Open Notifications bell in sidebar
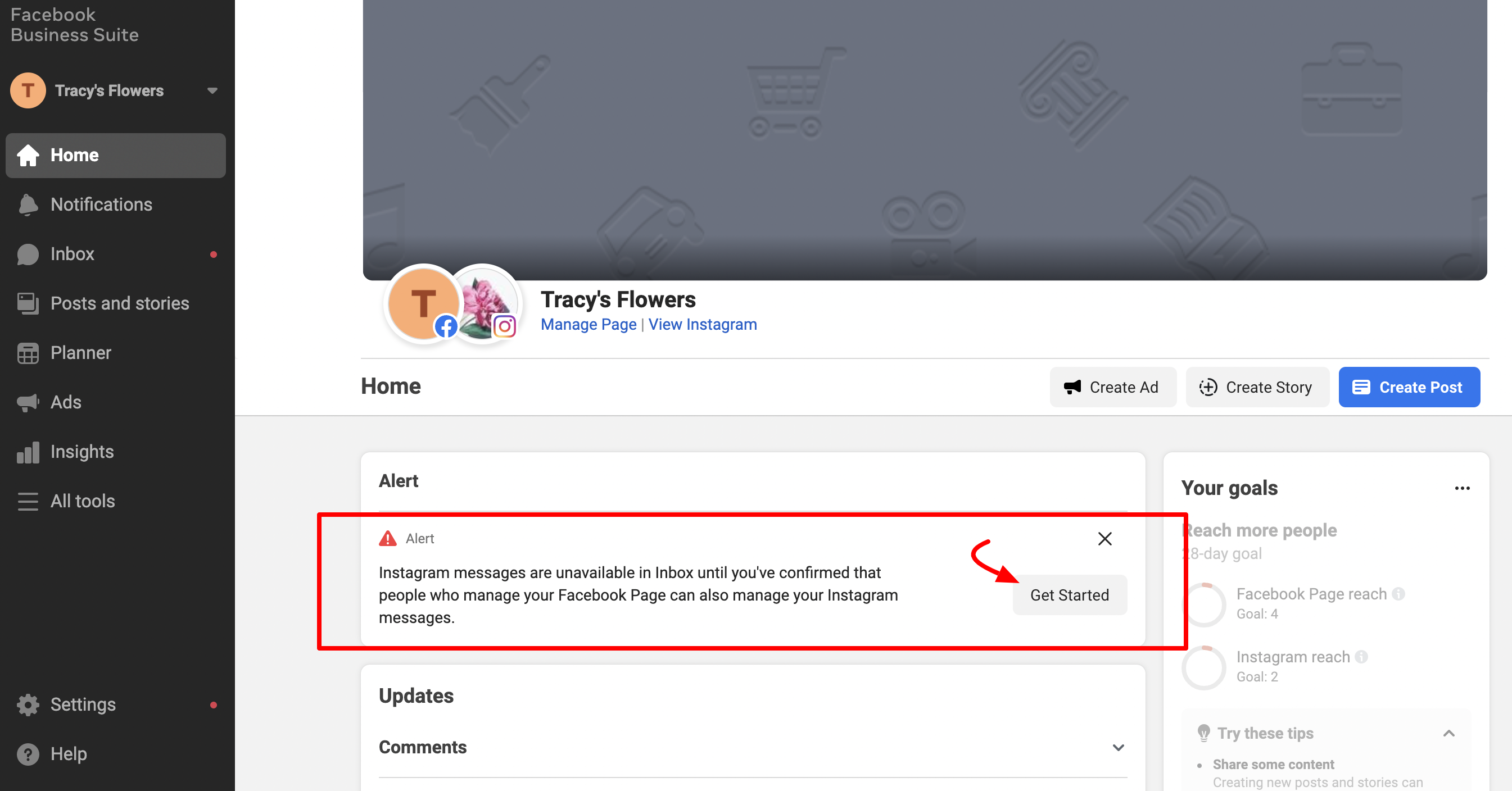Image resolution: width=1512 pixels, height=791 pixels. tap(28, 204)
